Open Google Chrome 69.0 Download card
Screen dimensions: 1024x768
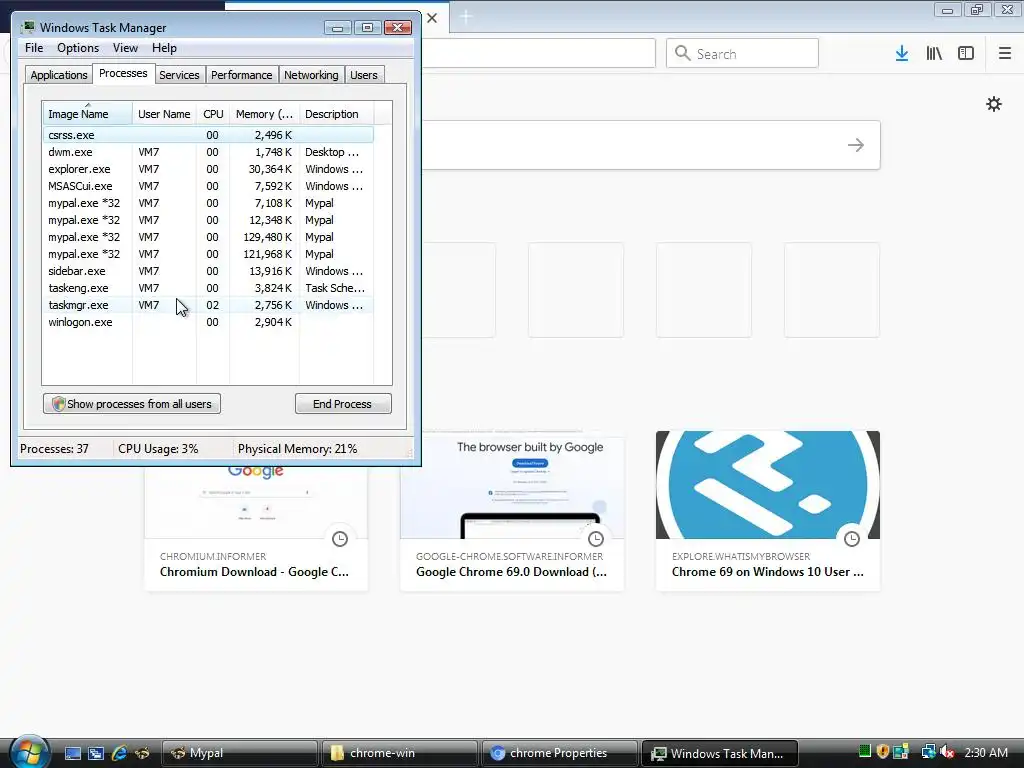[511, 511]
